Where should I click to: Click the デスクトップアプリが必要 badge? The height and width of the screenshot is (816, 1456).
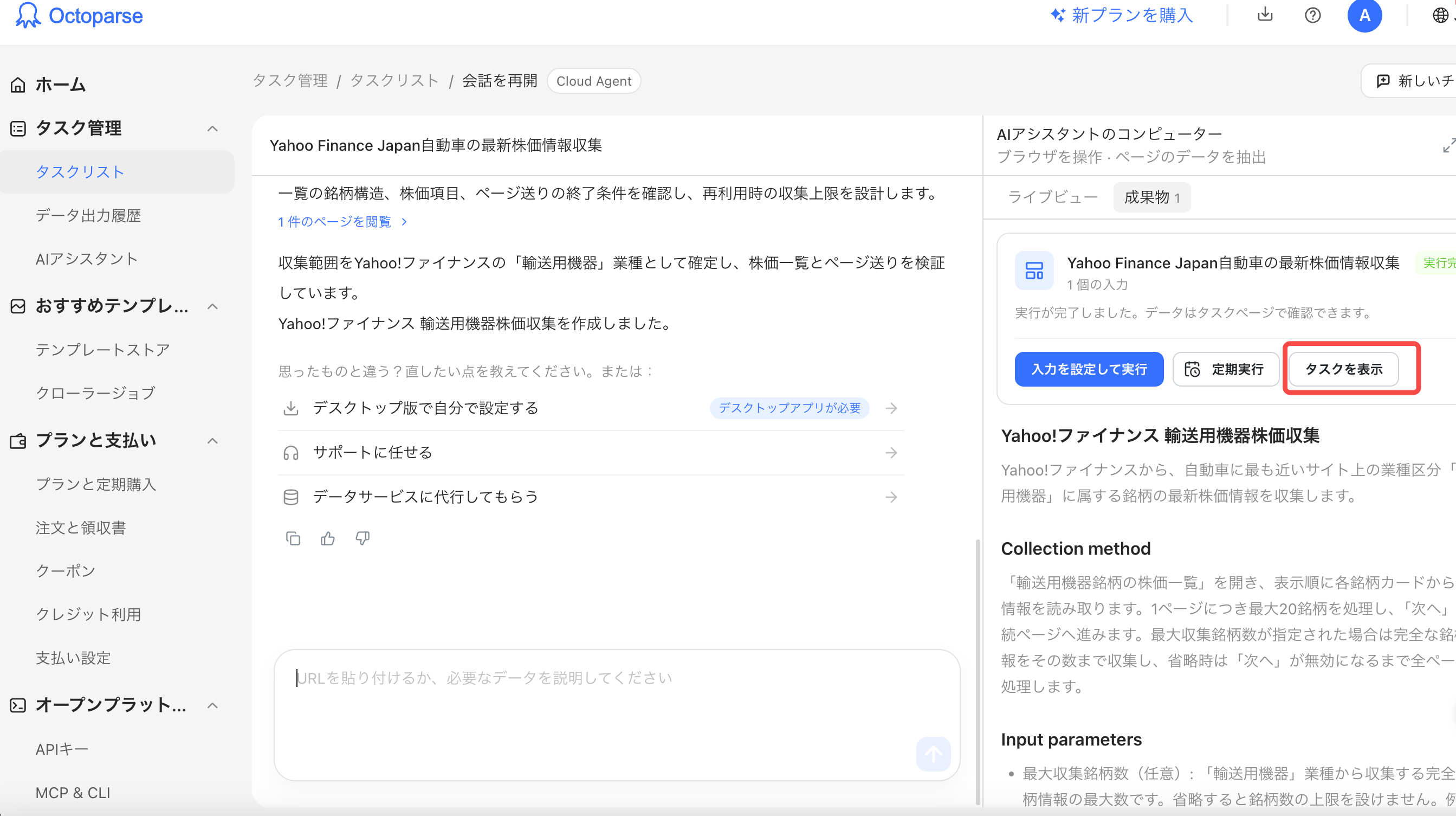(789, 408)
